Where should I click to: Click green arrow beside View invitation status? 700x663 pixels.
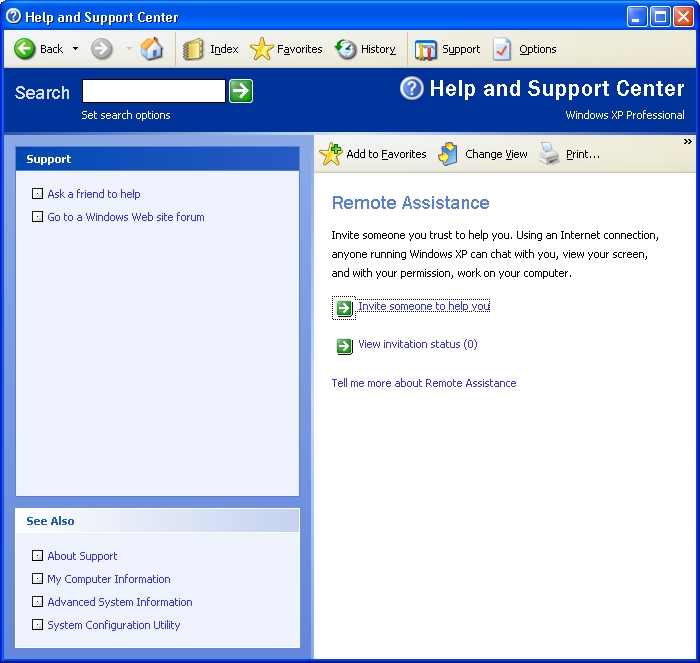344,346
